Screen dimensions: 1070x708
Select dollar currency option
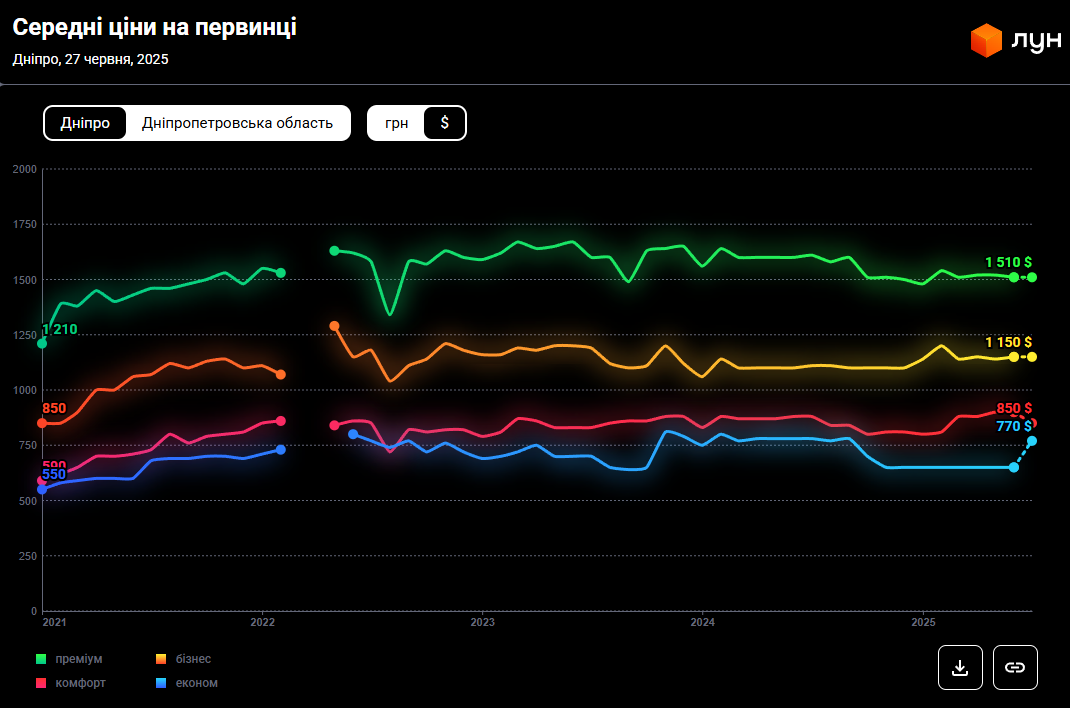[445, 123]
